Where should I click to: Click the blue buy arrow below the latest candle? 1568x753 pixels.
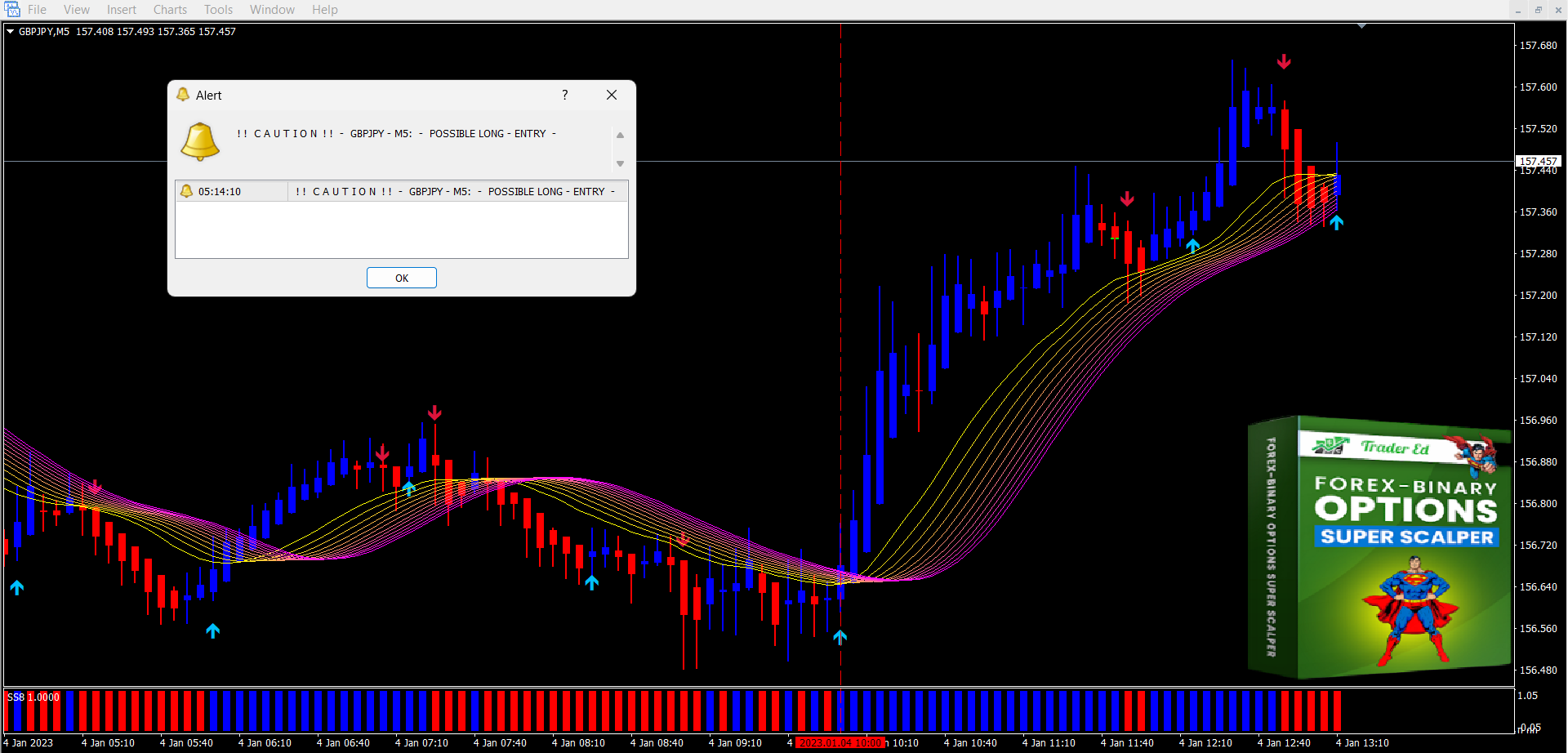point(1336,223)
